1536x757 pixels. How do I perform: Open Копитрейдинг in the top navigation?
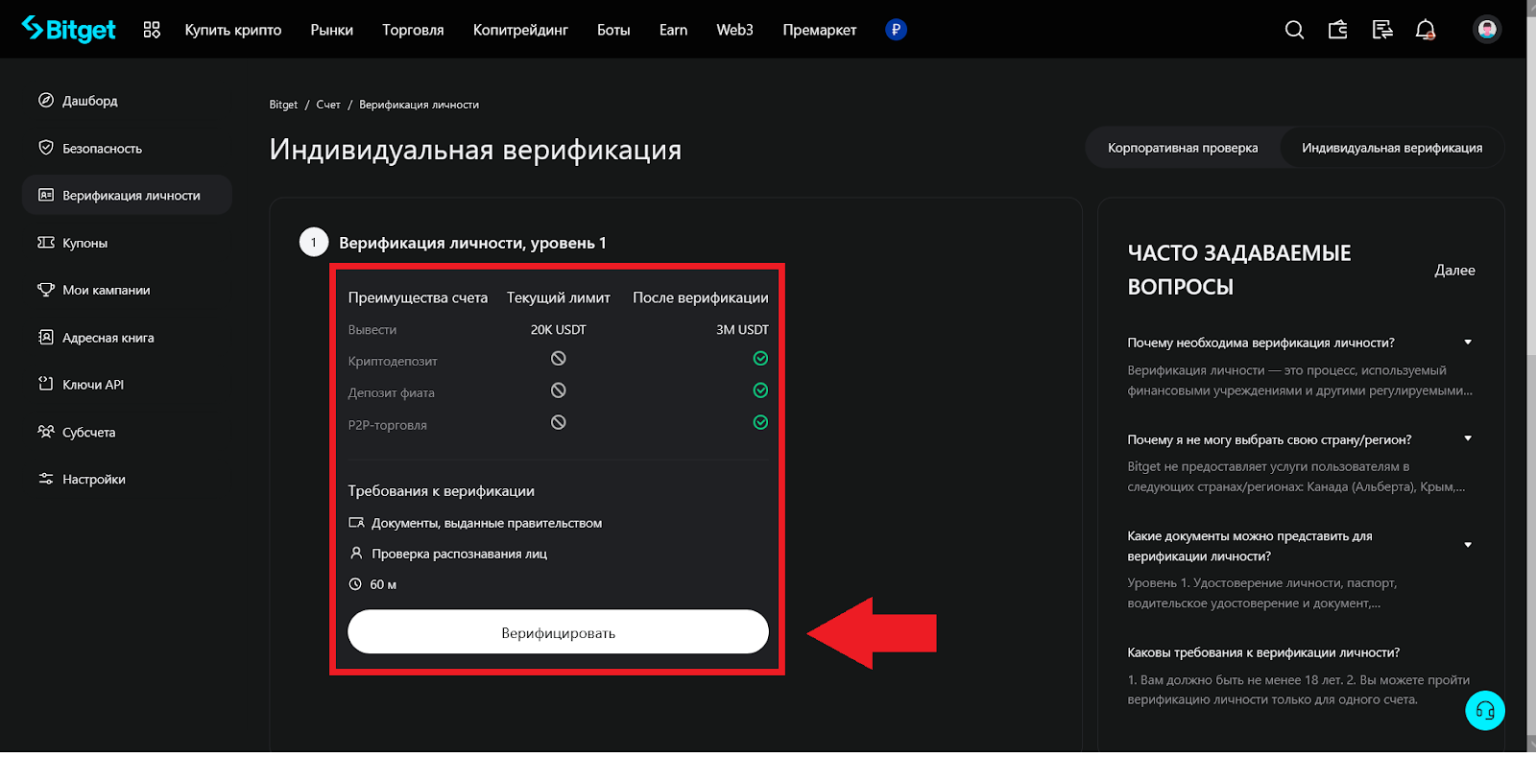click(x=520, y=29)
